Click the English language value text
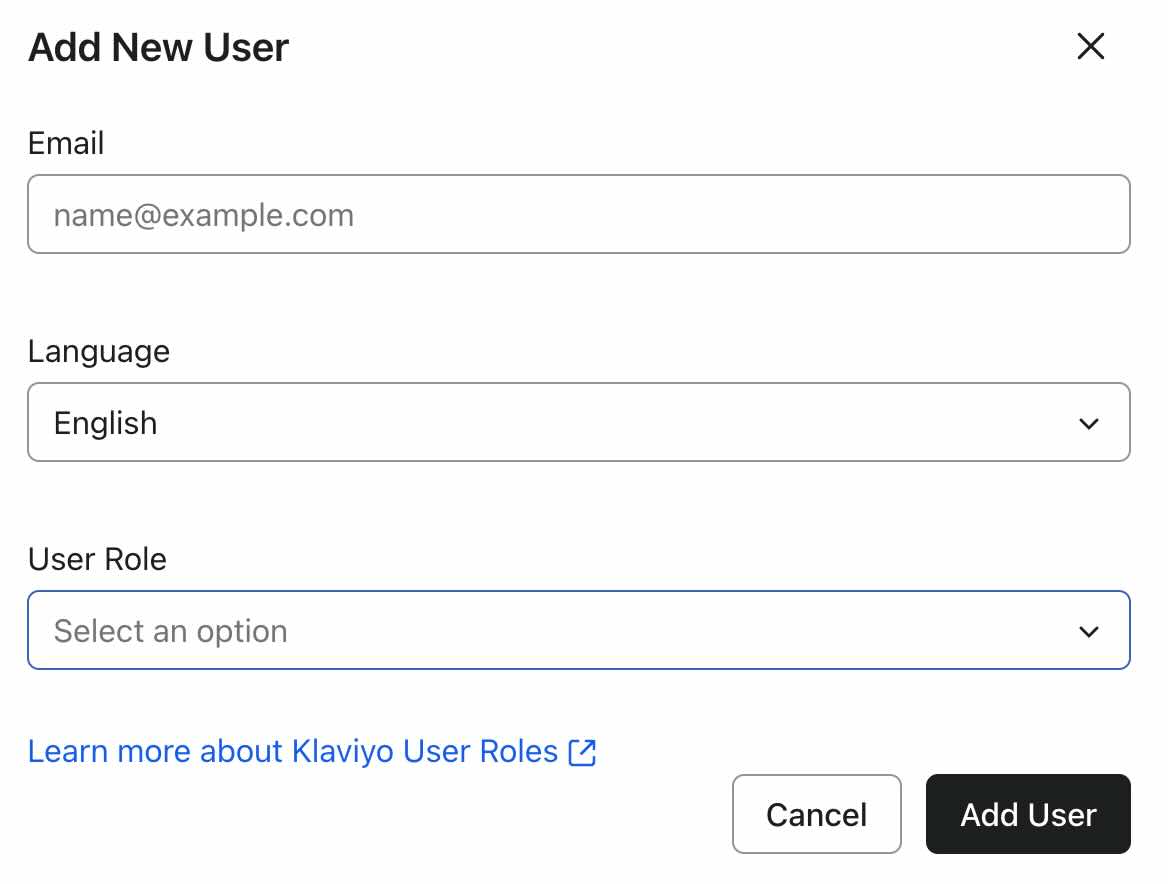Image resolution: width=1168 pixels, height=884 pixels. [105, 422]
